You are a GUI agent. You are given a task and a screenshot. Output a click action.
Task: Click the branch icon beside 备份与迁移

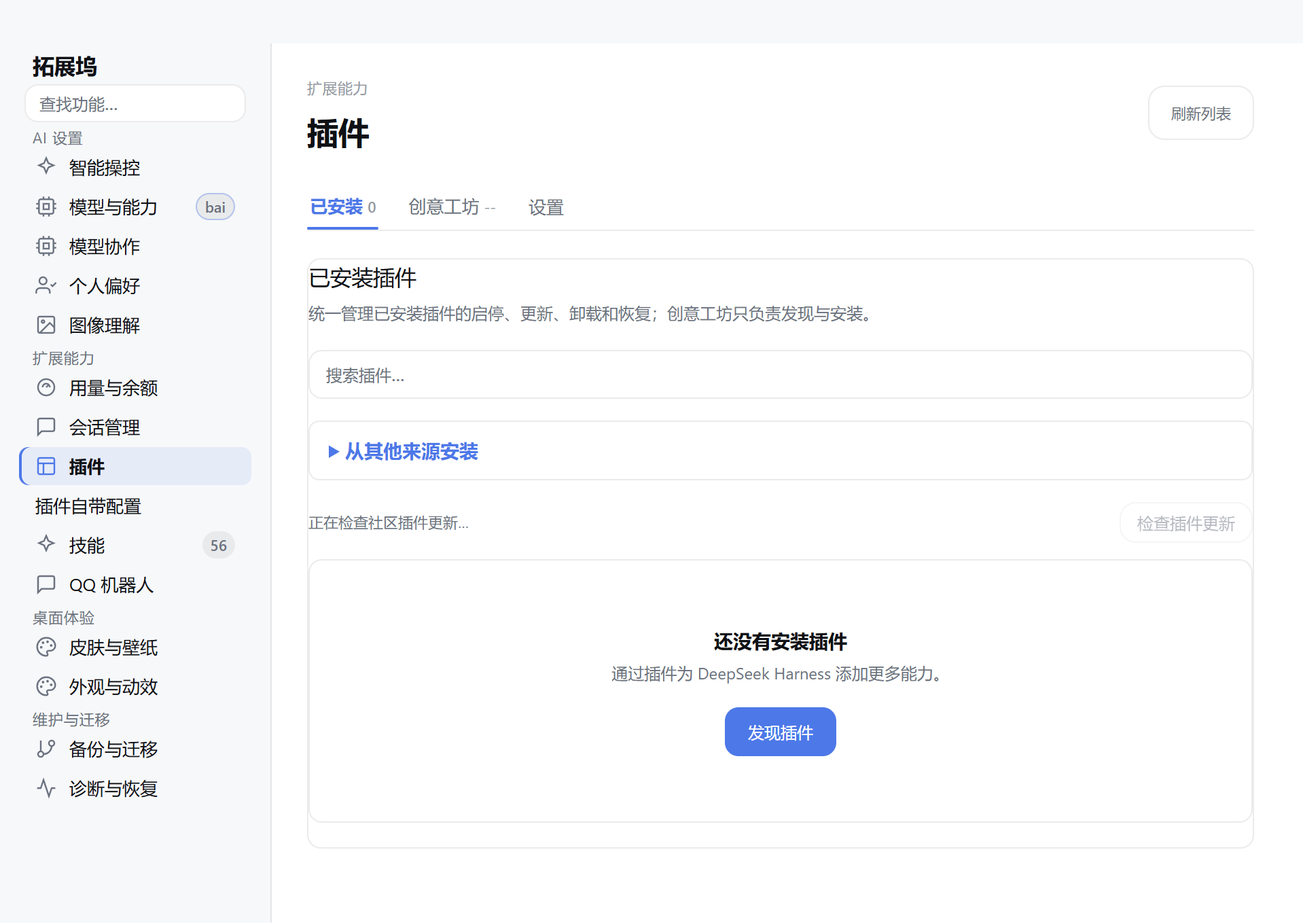click(46, 749)
